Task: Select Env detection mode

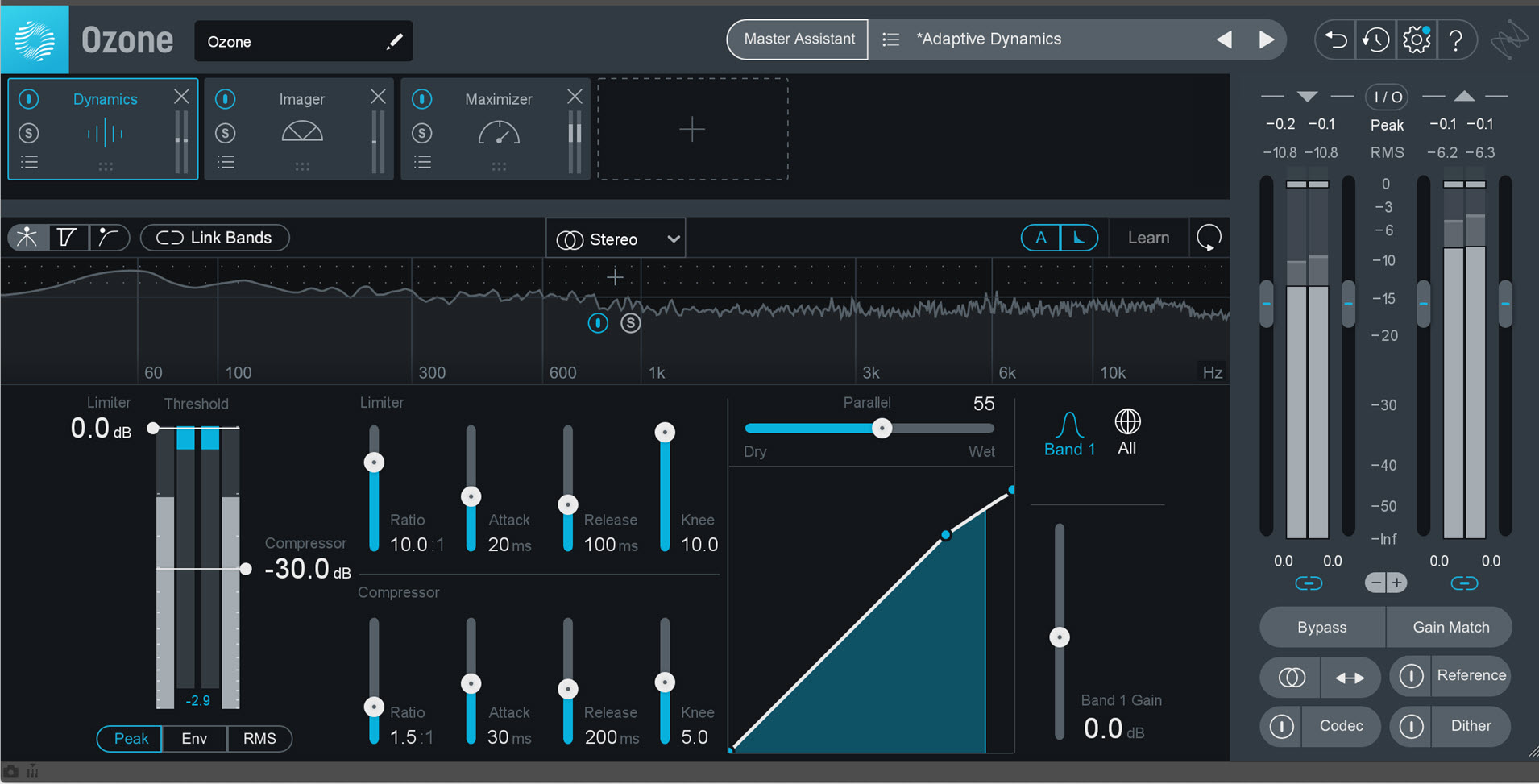Action: pyautogui.click(x=194, y=738)
